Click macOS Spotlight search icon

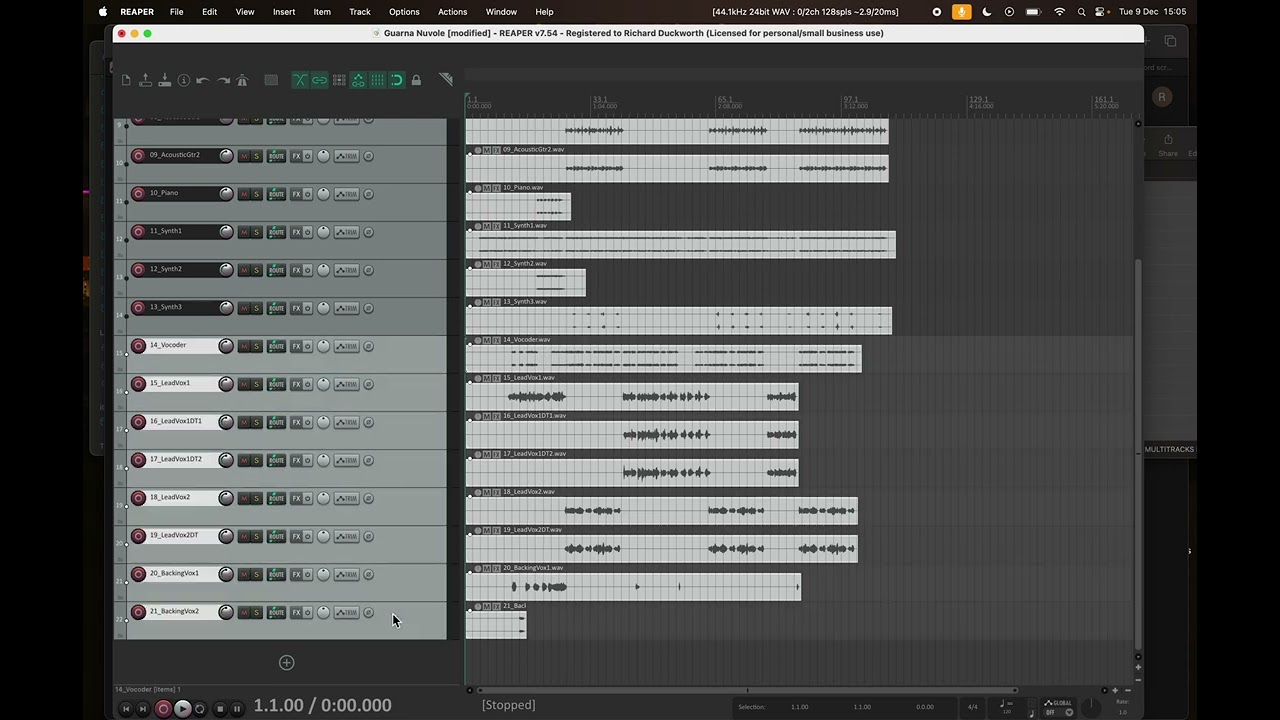click(1081, 12)
